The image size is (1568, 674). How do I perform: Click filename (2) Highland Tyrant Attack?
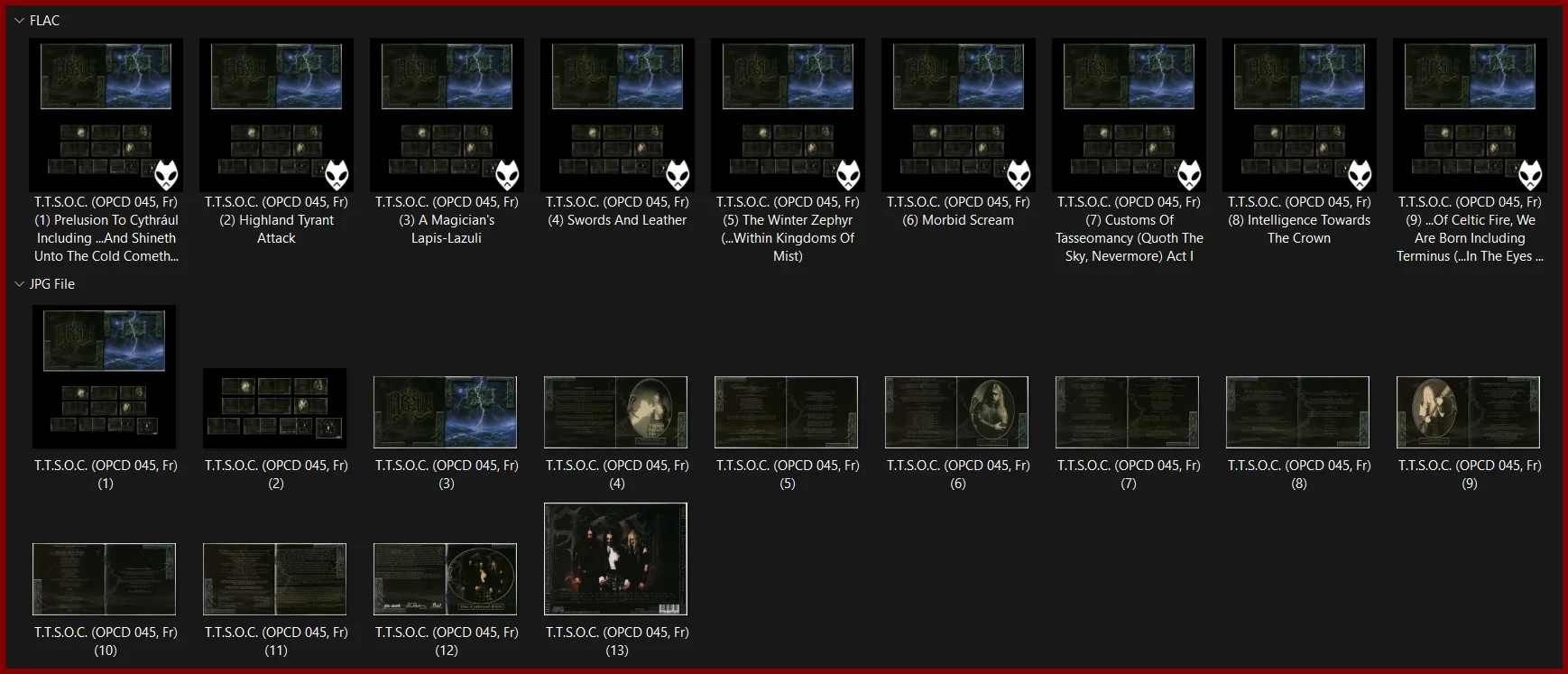point(276,220)
